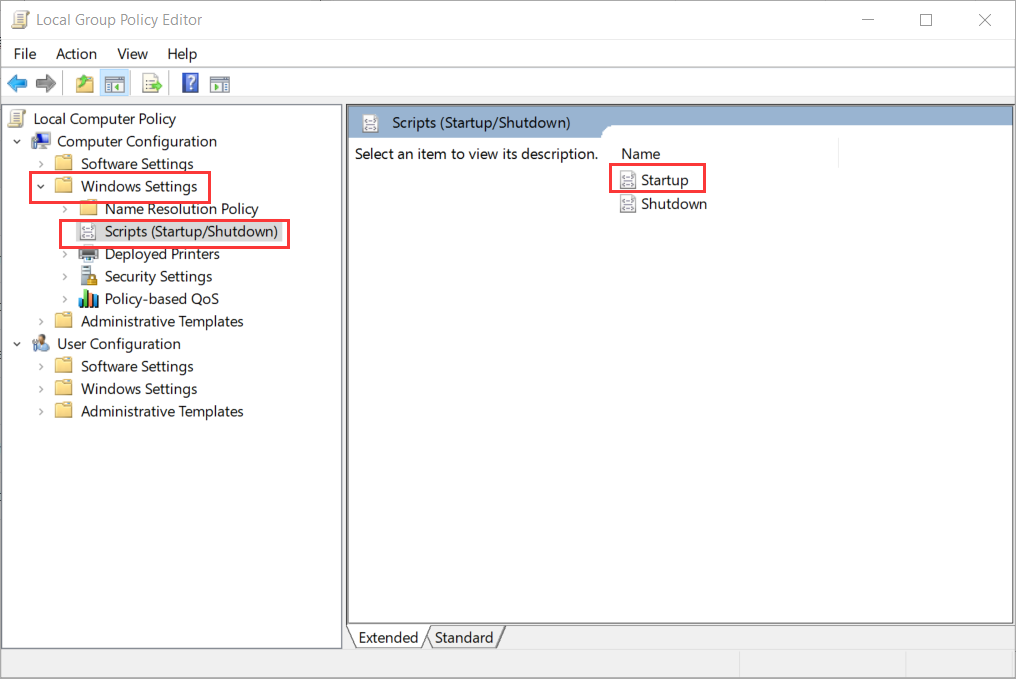Select the Security Settings label
The image size is (1016, 679).
coord(158,277)
